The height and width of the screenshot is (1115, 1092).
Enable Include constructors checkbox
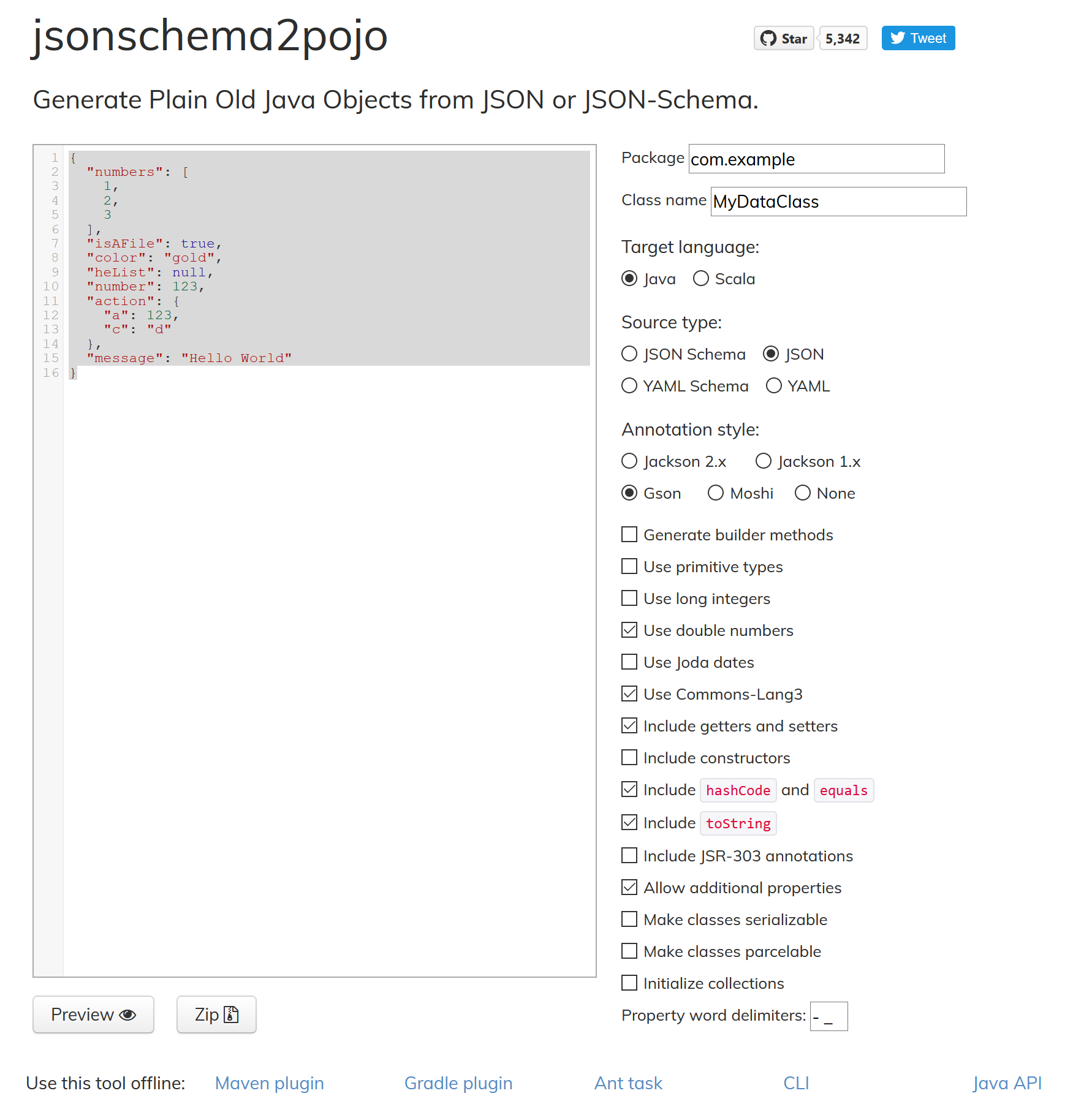tap(629, 758)
